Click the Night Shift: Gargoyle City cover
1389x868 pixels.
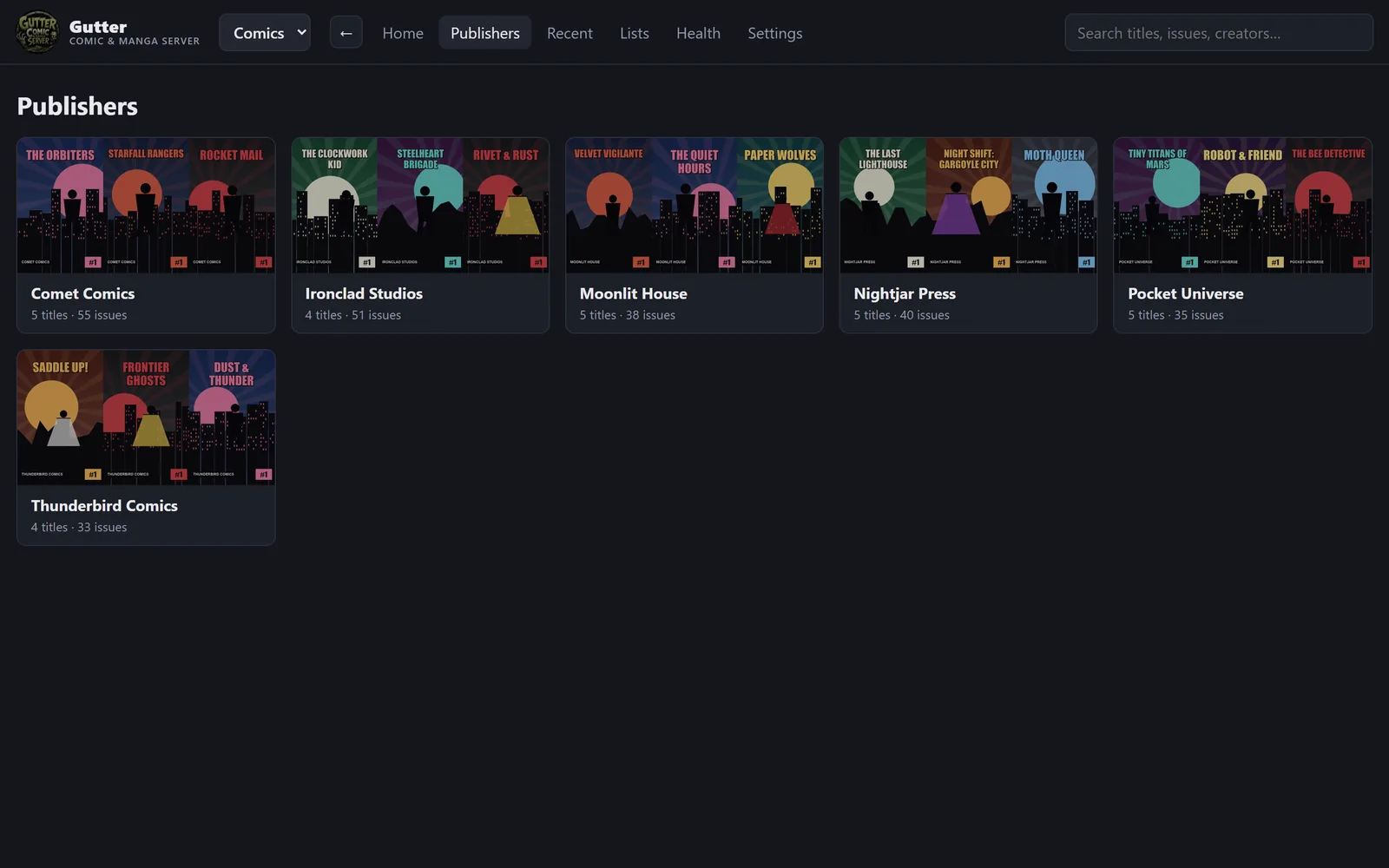(969, 206)
